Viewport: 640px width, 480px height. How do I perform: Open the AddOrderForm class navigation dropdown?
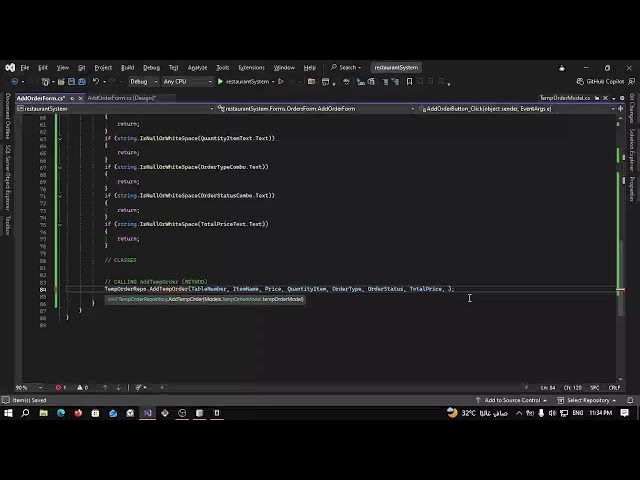316,109
